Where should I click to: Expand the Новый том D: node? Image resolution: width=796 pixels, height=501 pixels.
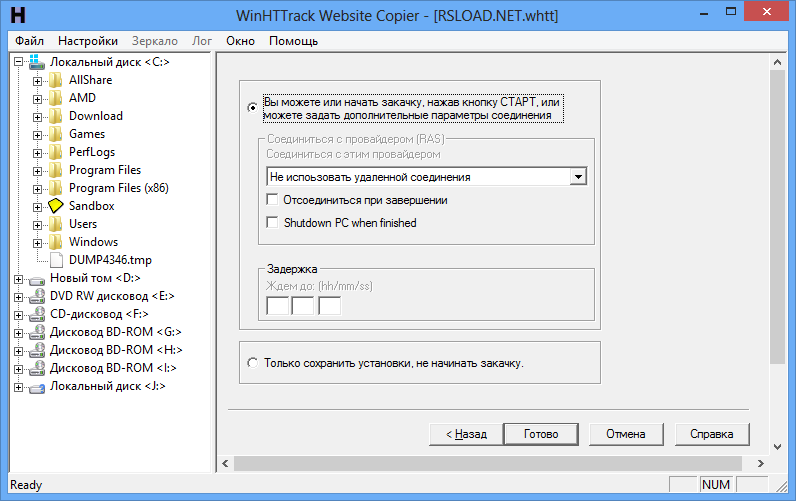pyautogui.click(x=18, y=279)
